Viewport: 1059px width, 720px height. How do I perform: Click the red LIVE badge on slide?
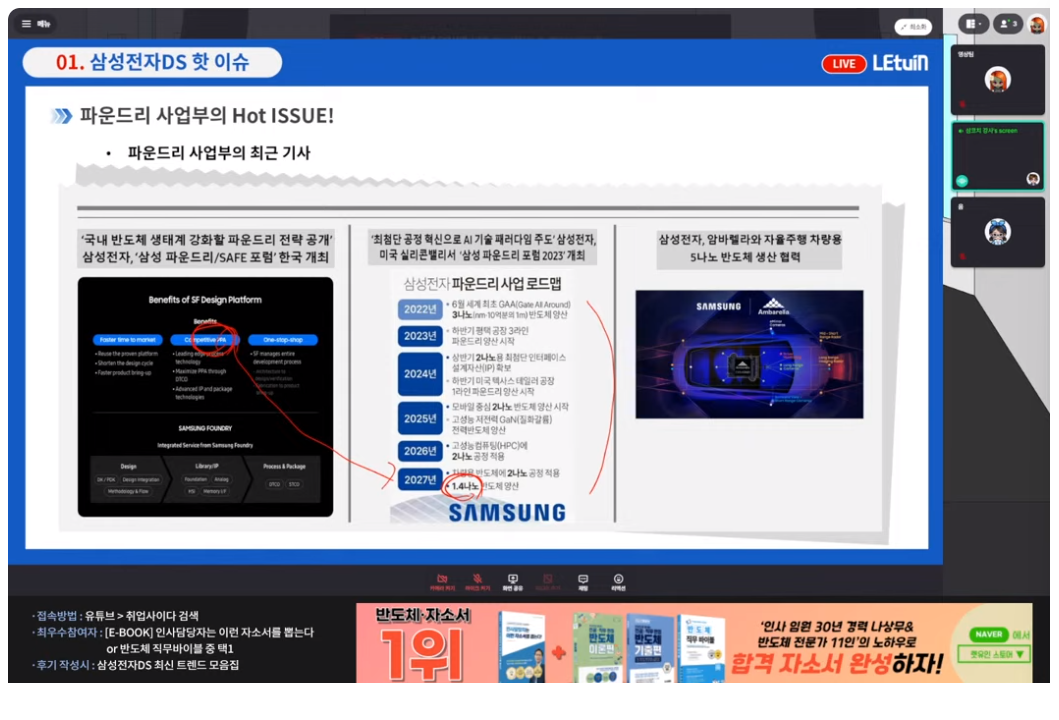(844, 63)
